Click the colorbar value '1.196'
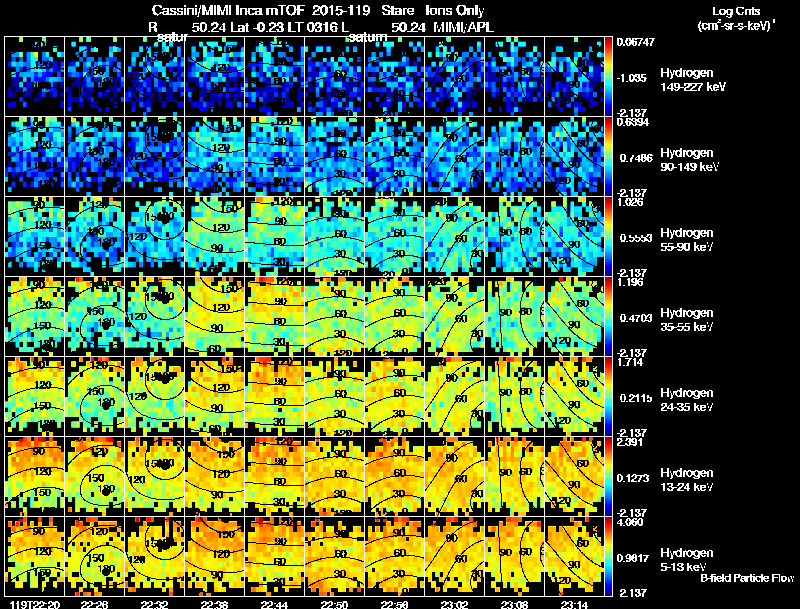Viewport: 800px width, 609px height. [x=630, y=282]
